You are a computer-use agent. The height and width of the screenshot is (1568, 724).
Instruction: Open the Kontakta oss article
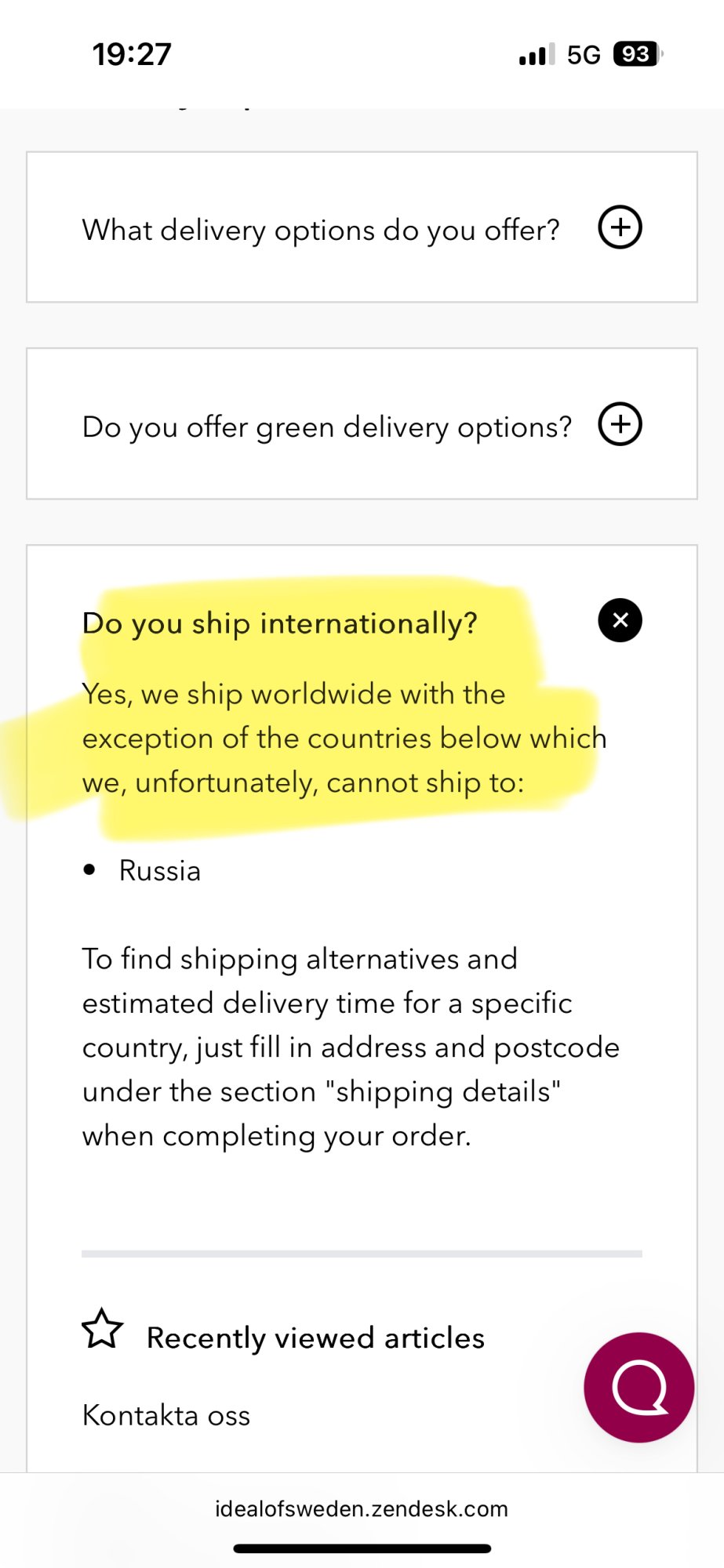click(x=166, y=1415)
